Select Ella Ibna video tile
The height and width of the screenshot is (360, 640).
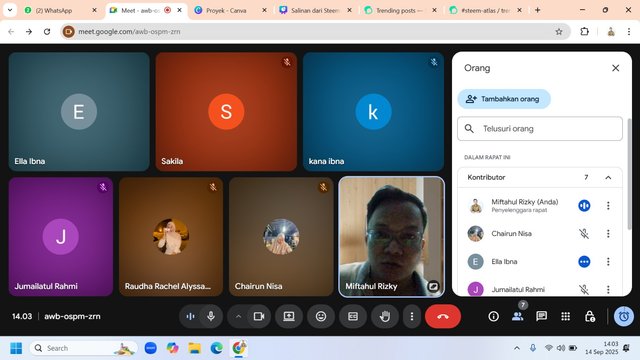79,111
